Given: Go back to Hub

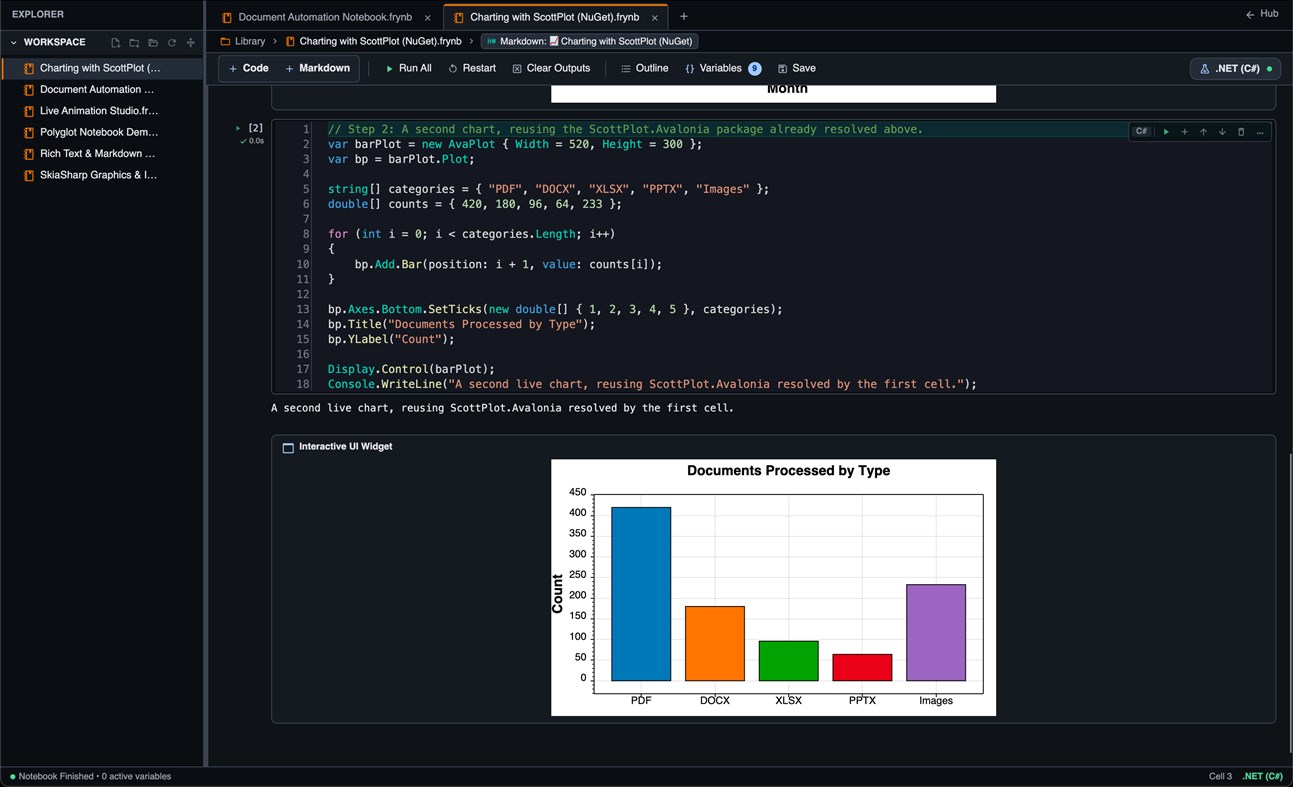Looking at the screenshot, I should pyautogui.click(x=1262, y=14).
